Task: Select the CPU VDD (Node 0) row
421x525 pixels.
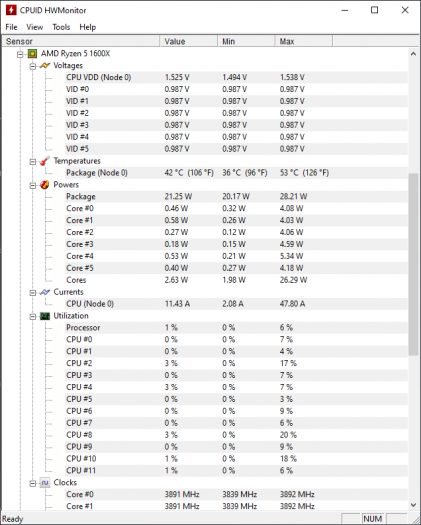Action: click(x=236, y=77)
